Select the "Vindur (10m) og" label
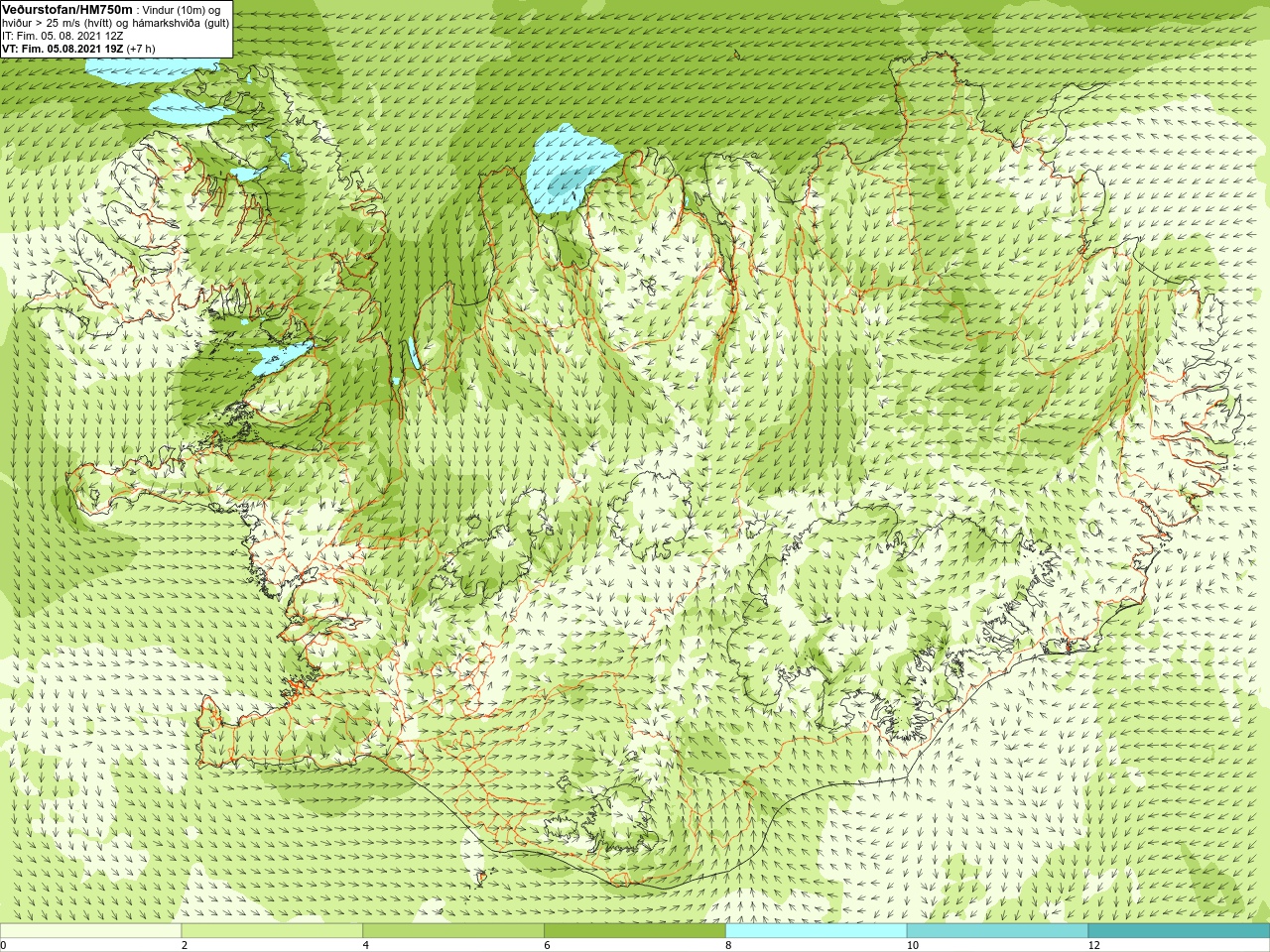This screenshot has height=952, width=1270. click(182, 10)
